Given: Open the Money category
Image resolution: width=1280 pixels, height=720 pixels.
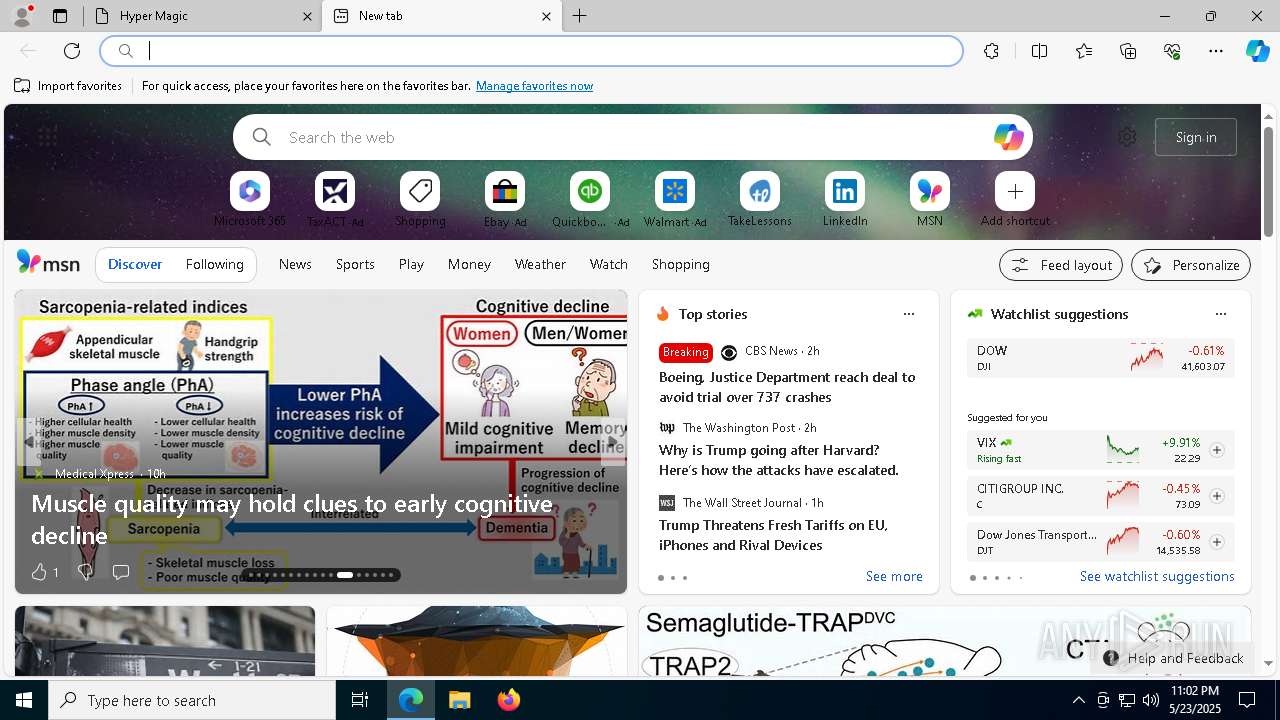Looking at the screenshot, I should 469,264.
